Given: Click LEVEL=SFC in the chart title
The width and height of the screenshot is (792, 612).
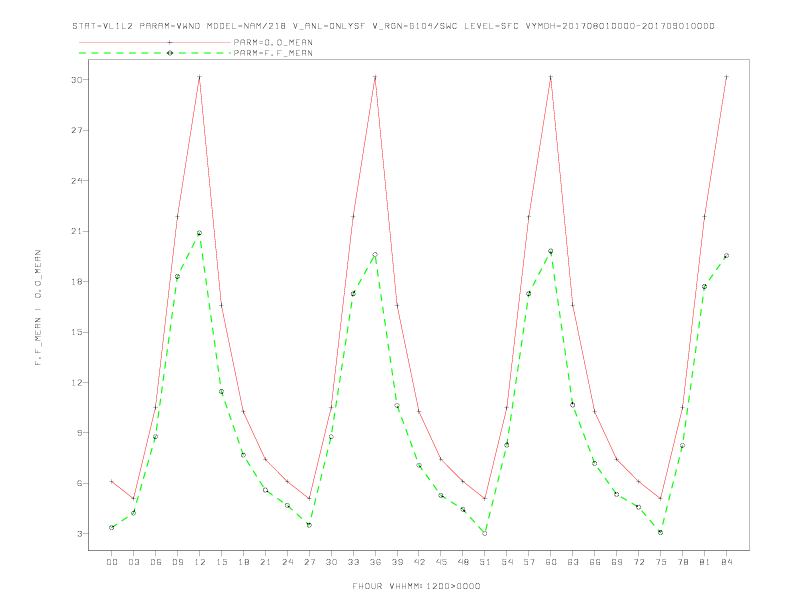Looking at the screenshot, I should (491, 26).
